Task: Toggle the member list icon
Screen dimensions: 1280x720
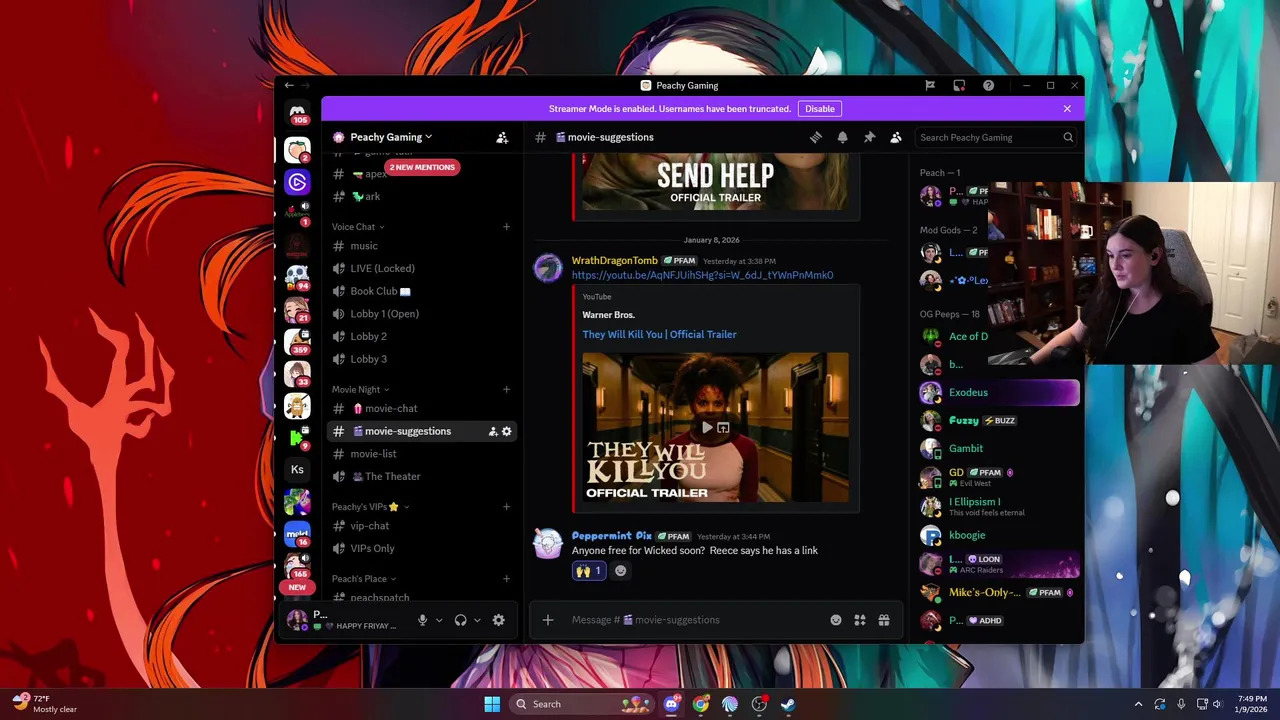Action: pyautogui.click(x=896, y=137)
